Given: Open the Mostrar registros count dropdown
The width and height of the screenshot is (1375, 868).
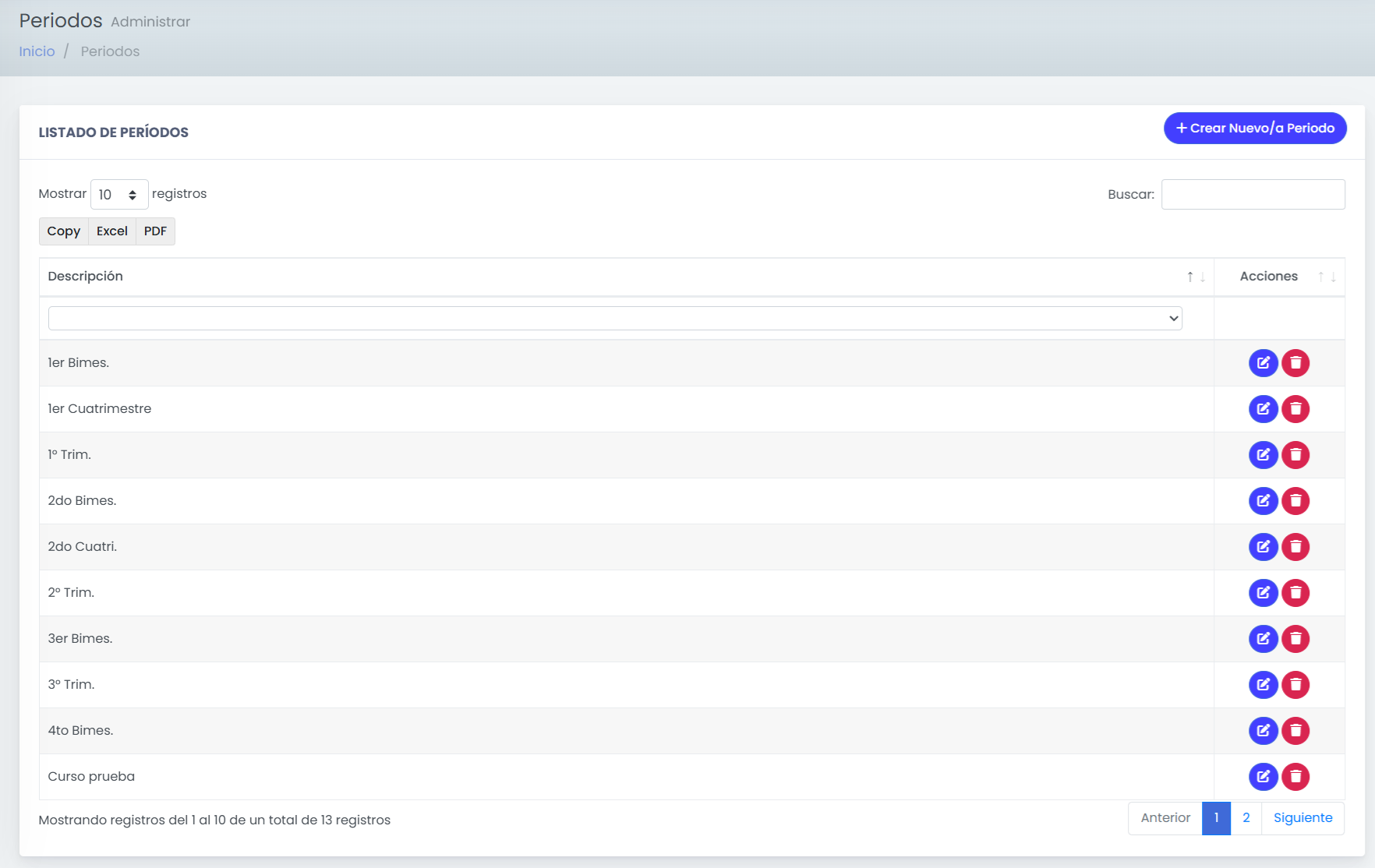Looking at the screenshot, I should (x=119, y=195).
